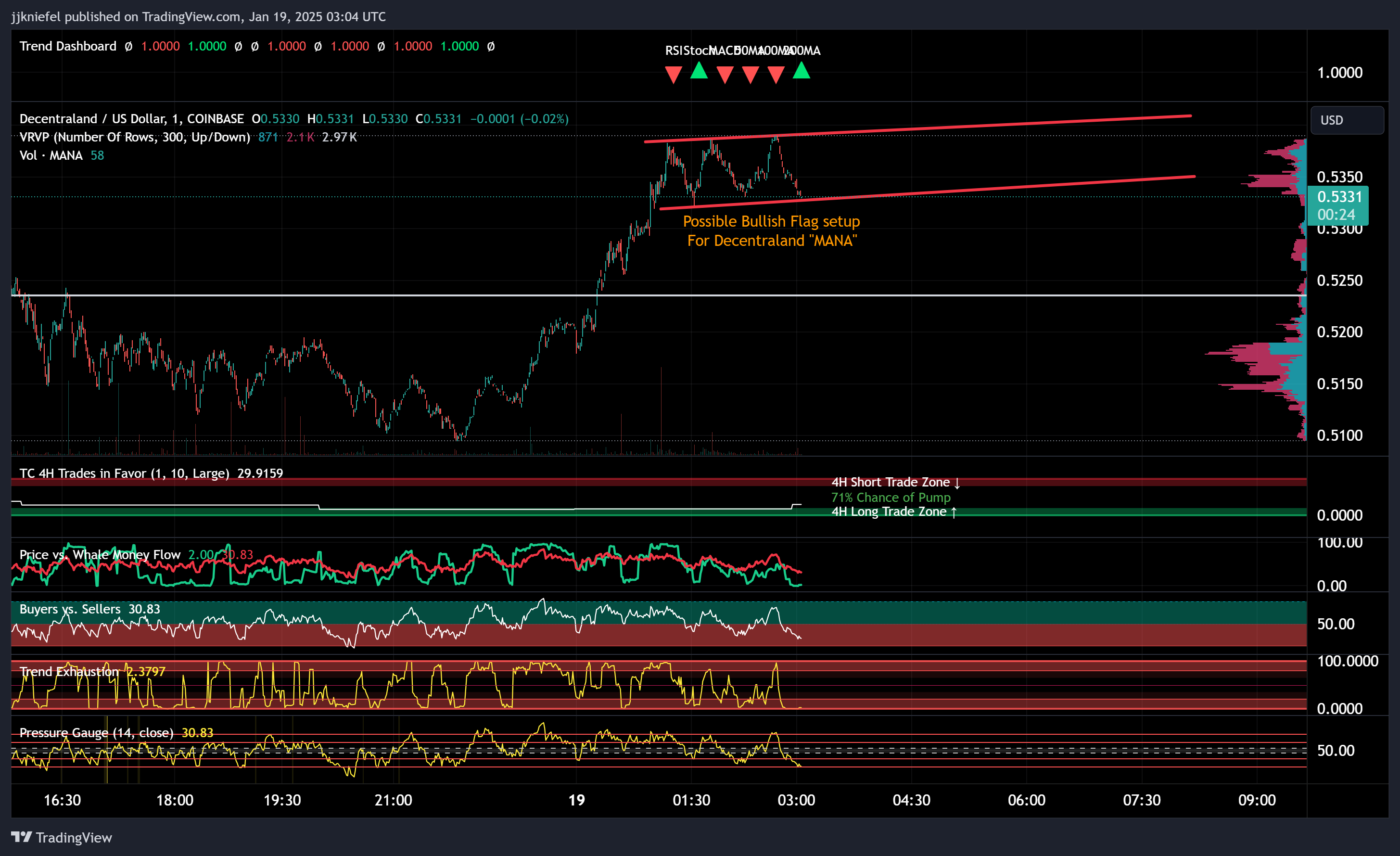Click the 04:30 time axis label
The height and width of the screenshot is (856, 1400).
[911, 800]
